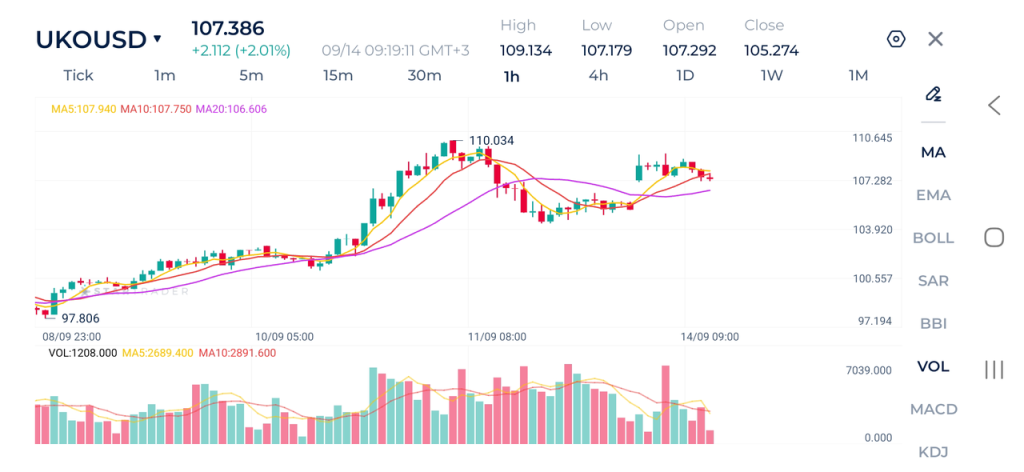The height and width of the screenshot is (472, 1024).
Task: Tap the back chevron arrow
Action: pyautogui.click(x=994, y=105)
